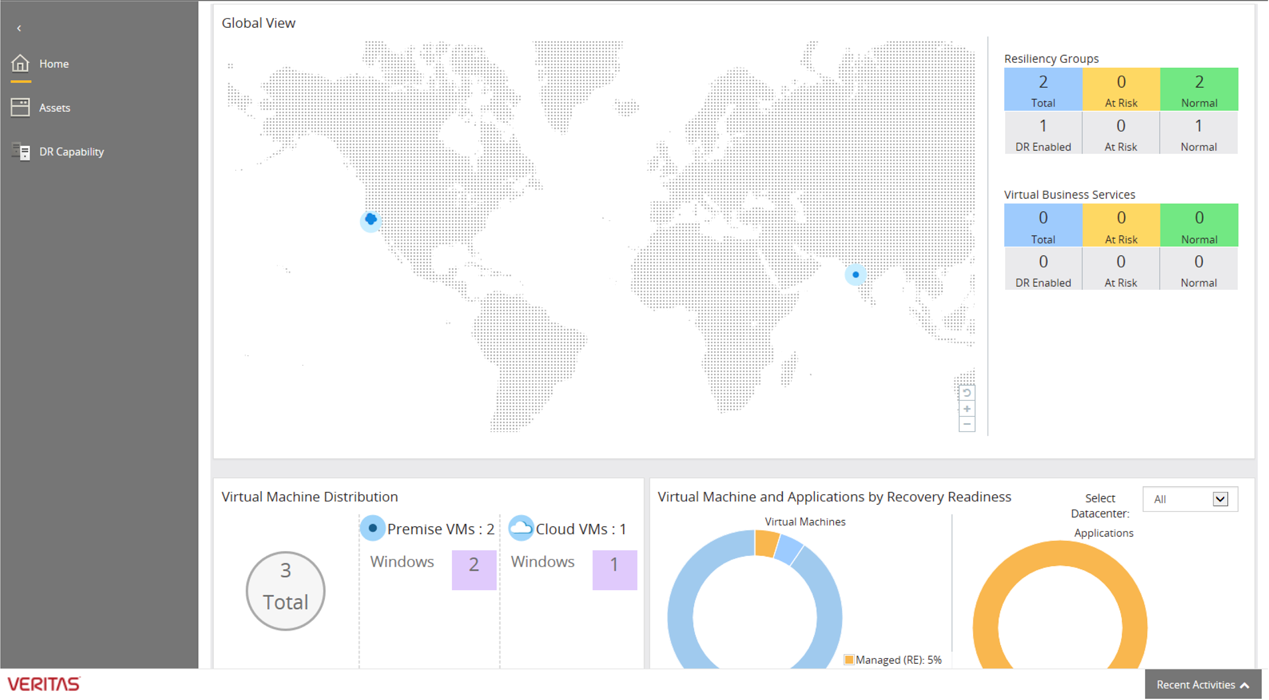
Task: Click the Virtual Business Services At Risk tile
Action: click(x=1120, y=225)
